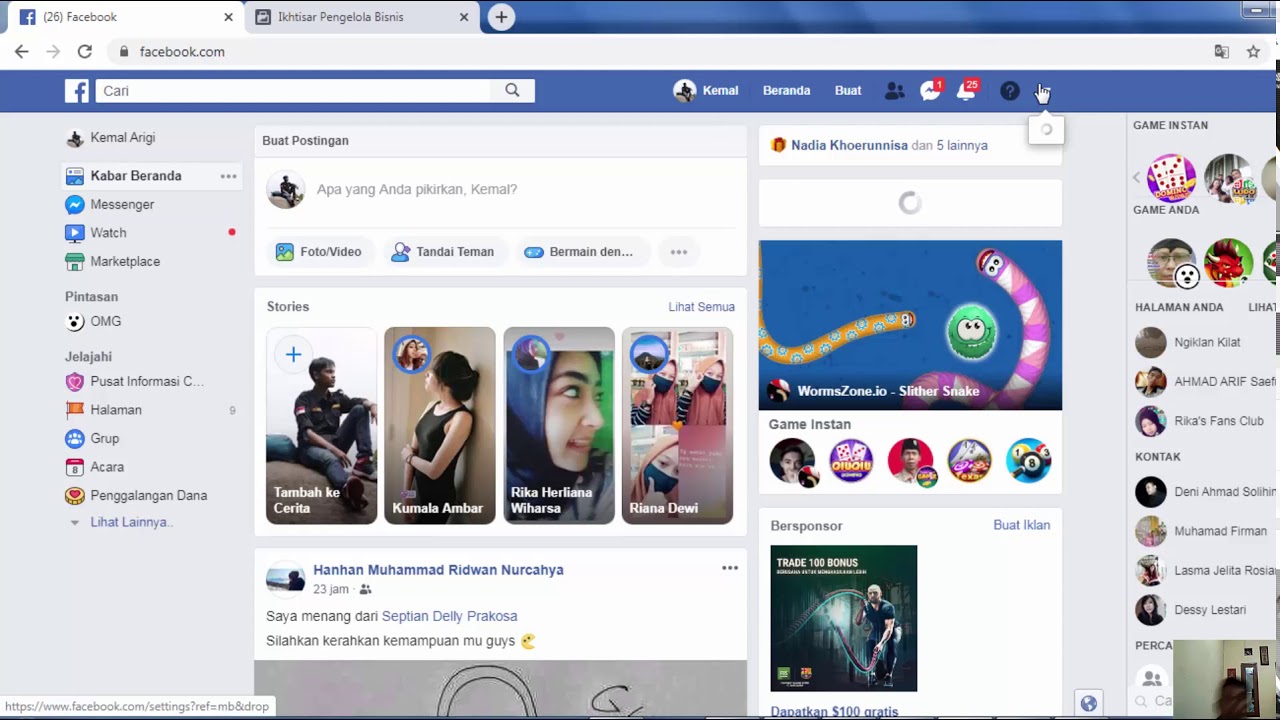This screenshot has width=1280, height=720.
Task: Open the Quick Help question mark icon
Action: (1010, 91)
